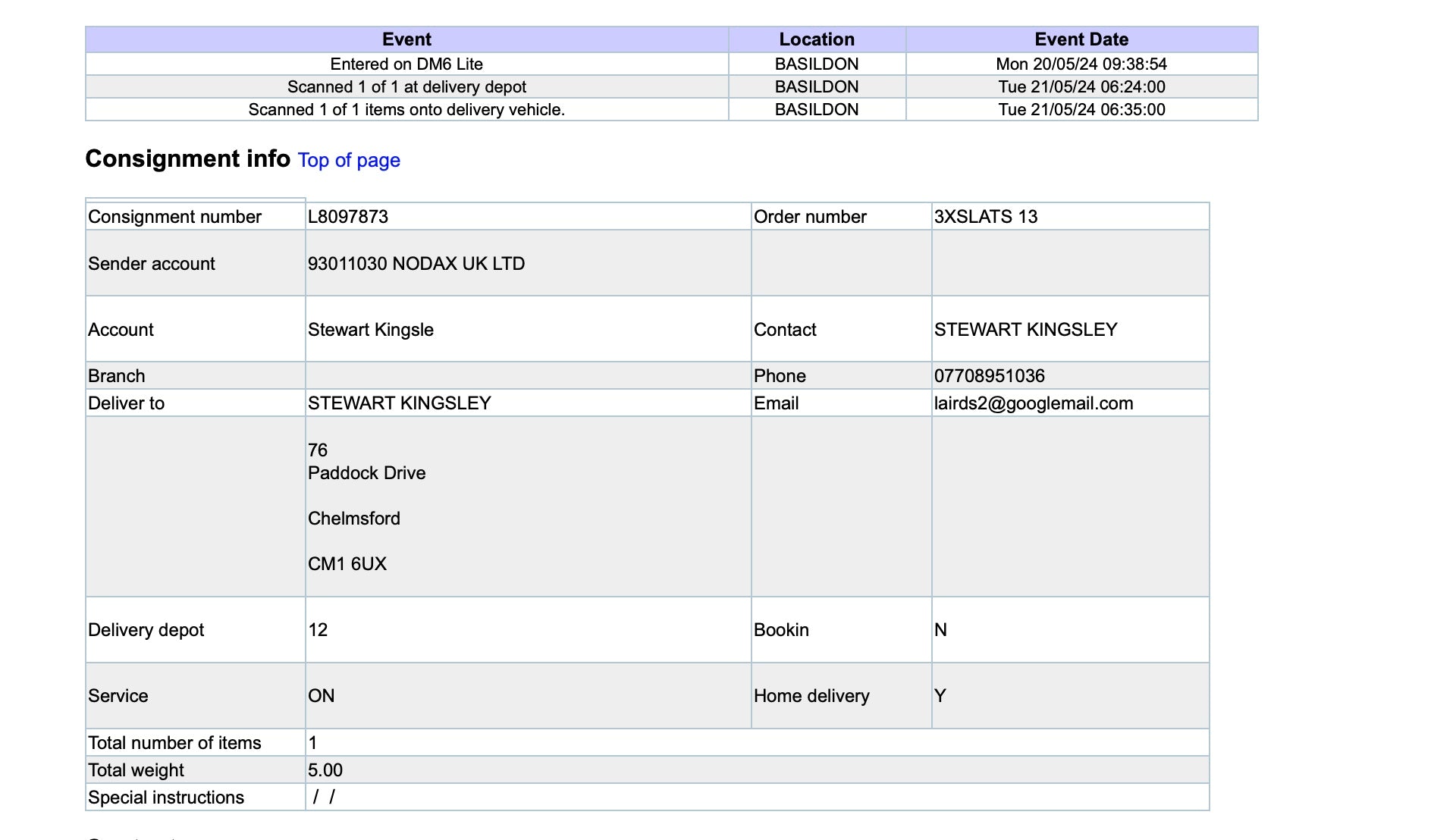The width and height of the screenshot is (1456, 840).
Task: Select the 'Special instructions' label
Action: tap(166, 798)
